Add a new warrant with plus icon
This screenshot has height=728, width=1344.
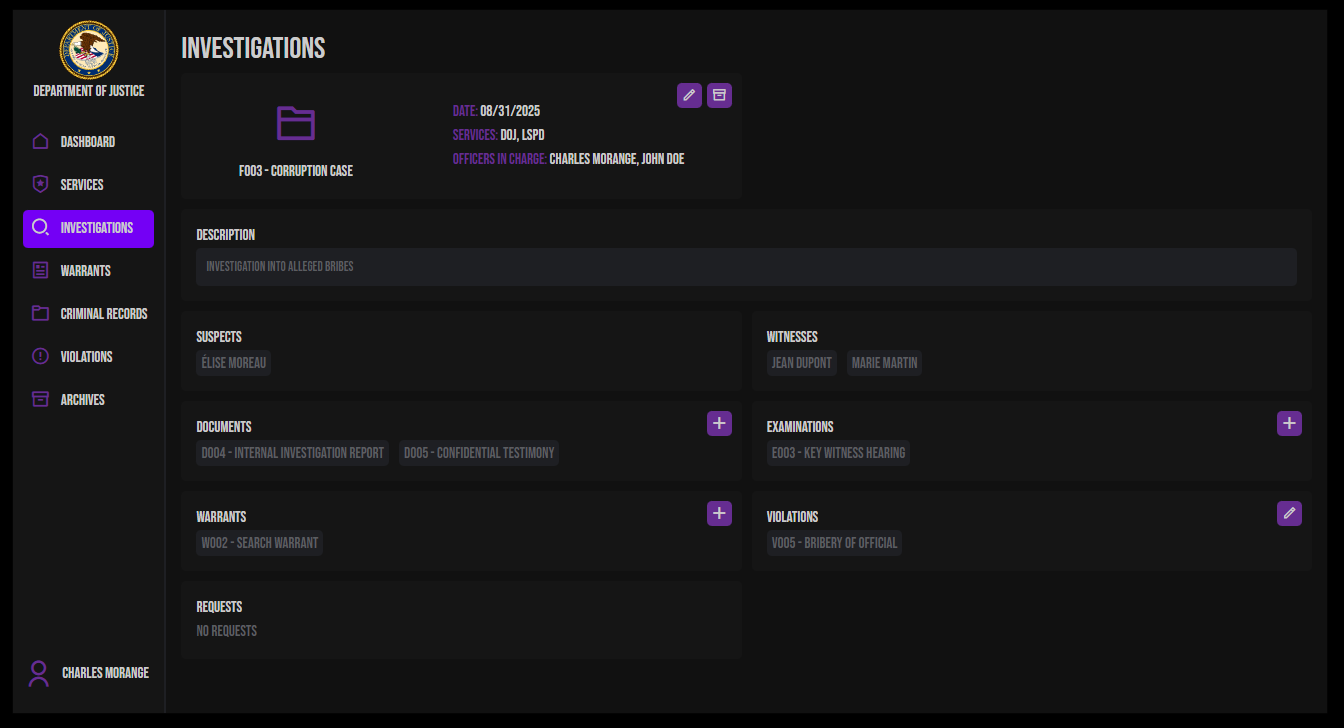coord(719,513)
